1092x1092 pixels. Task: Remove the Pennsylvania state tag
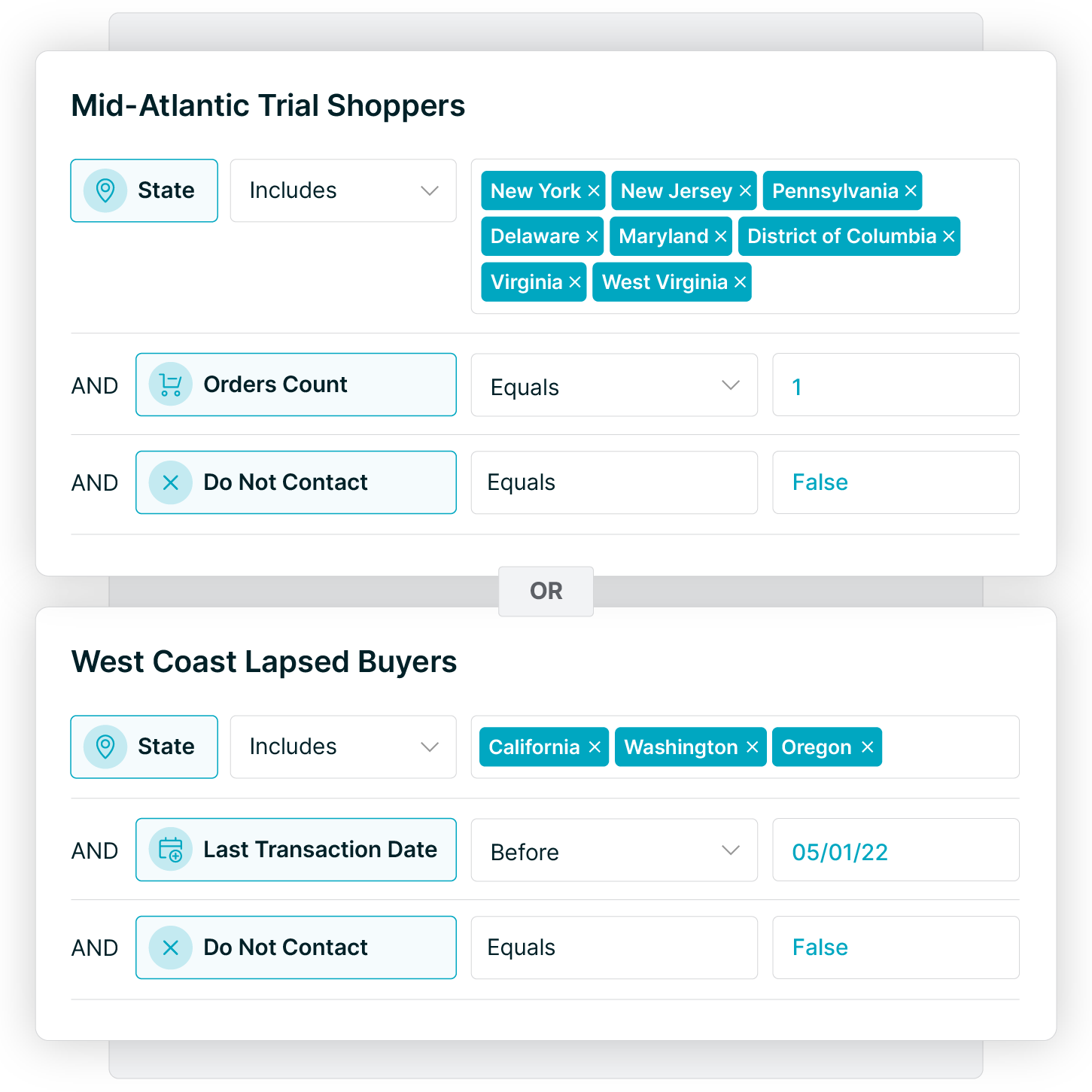click(x=910, y=190)
